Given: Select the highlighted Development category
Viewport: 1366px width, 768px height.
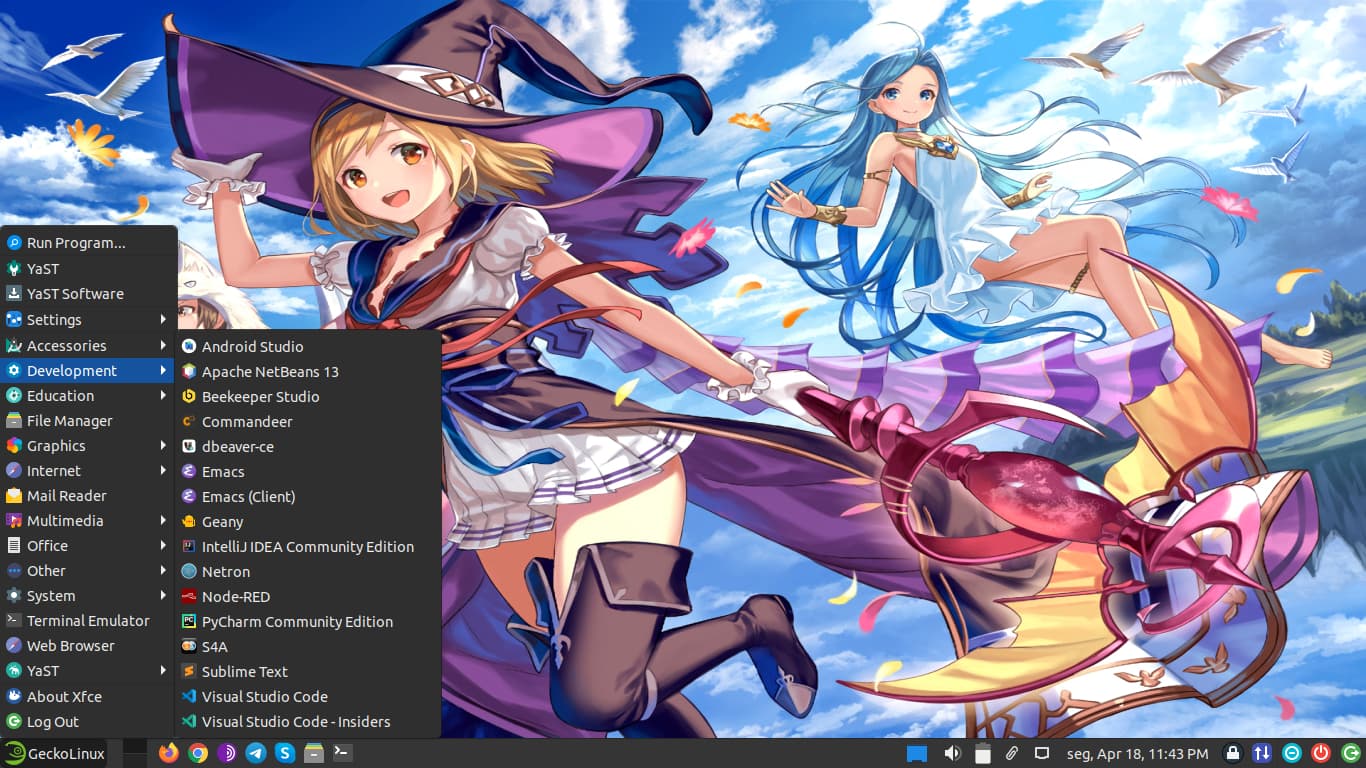Looking at the screenshot, I should pyautogui.click(x=88, y=371).
